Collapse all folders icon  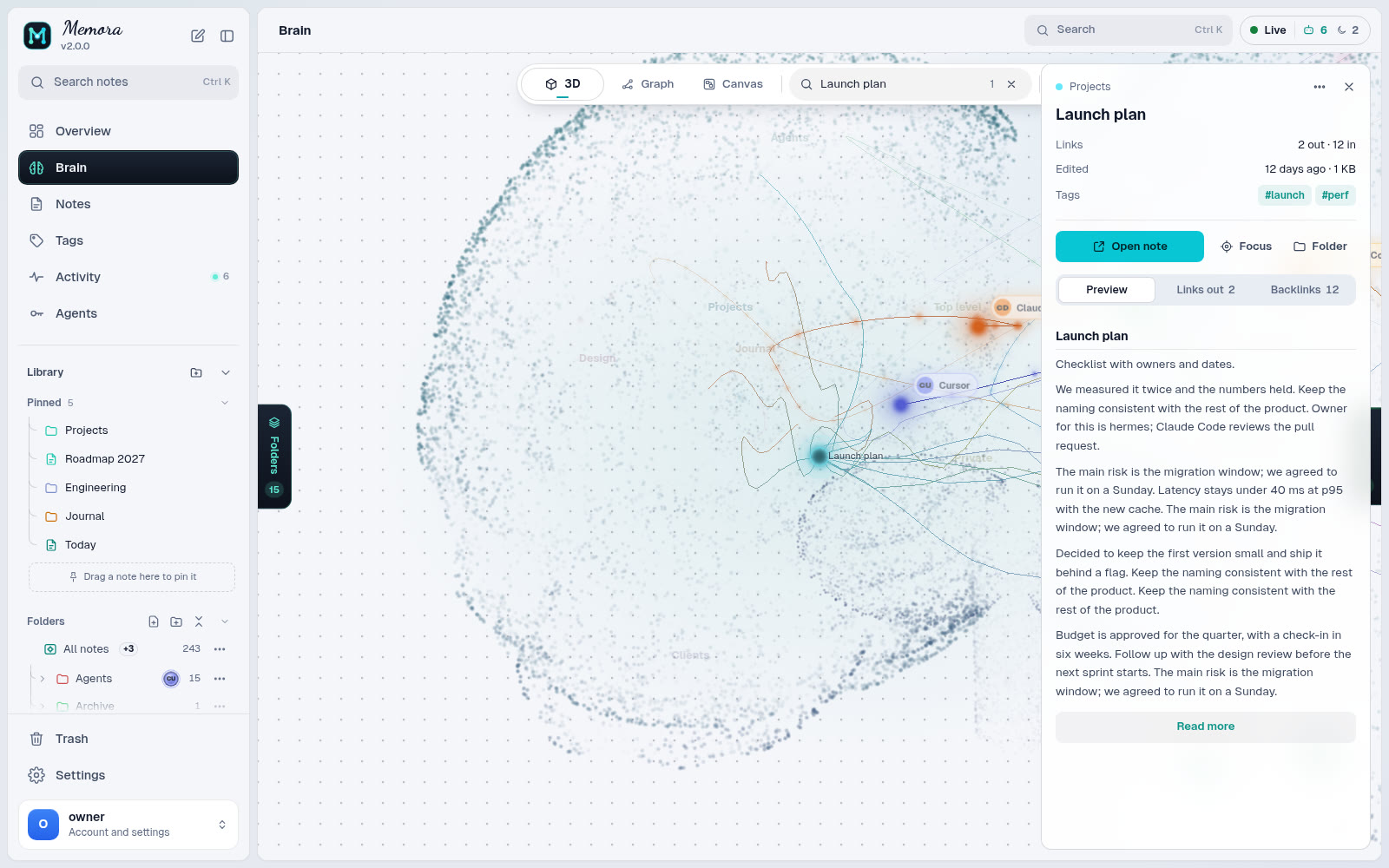[x=199, y=621]
